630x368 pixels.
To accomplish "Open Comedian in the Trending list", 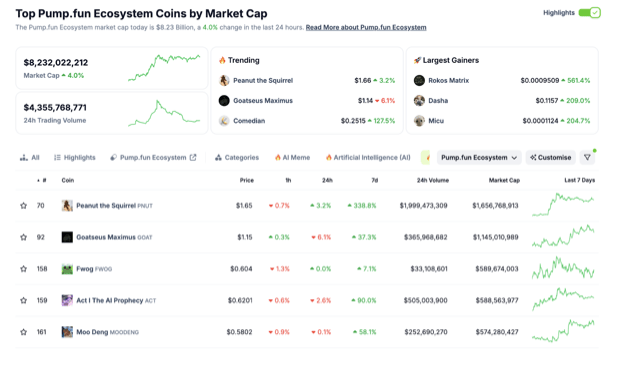I will click(249, 121).
